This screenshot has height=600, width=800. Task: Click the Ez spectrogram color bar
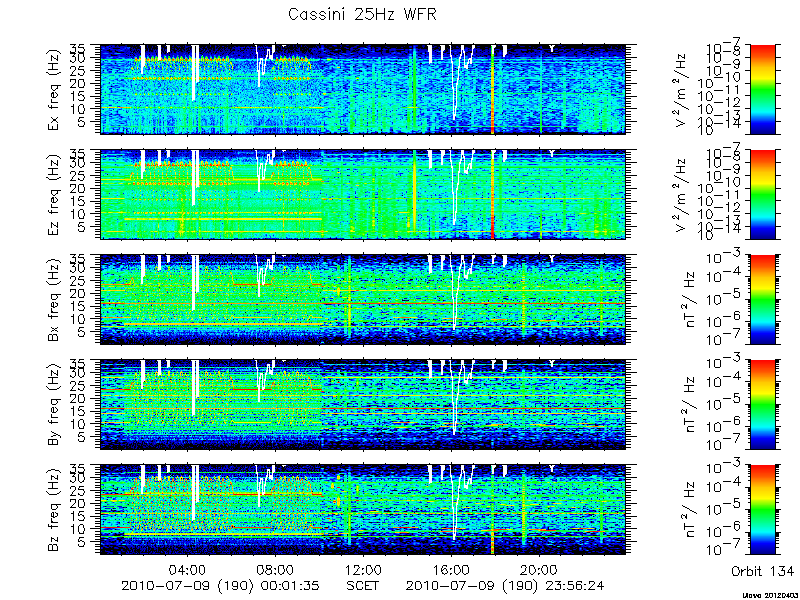tap(762, 194)
